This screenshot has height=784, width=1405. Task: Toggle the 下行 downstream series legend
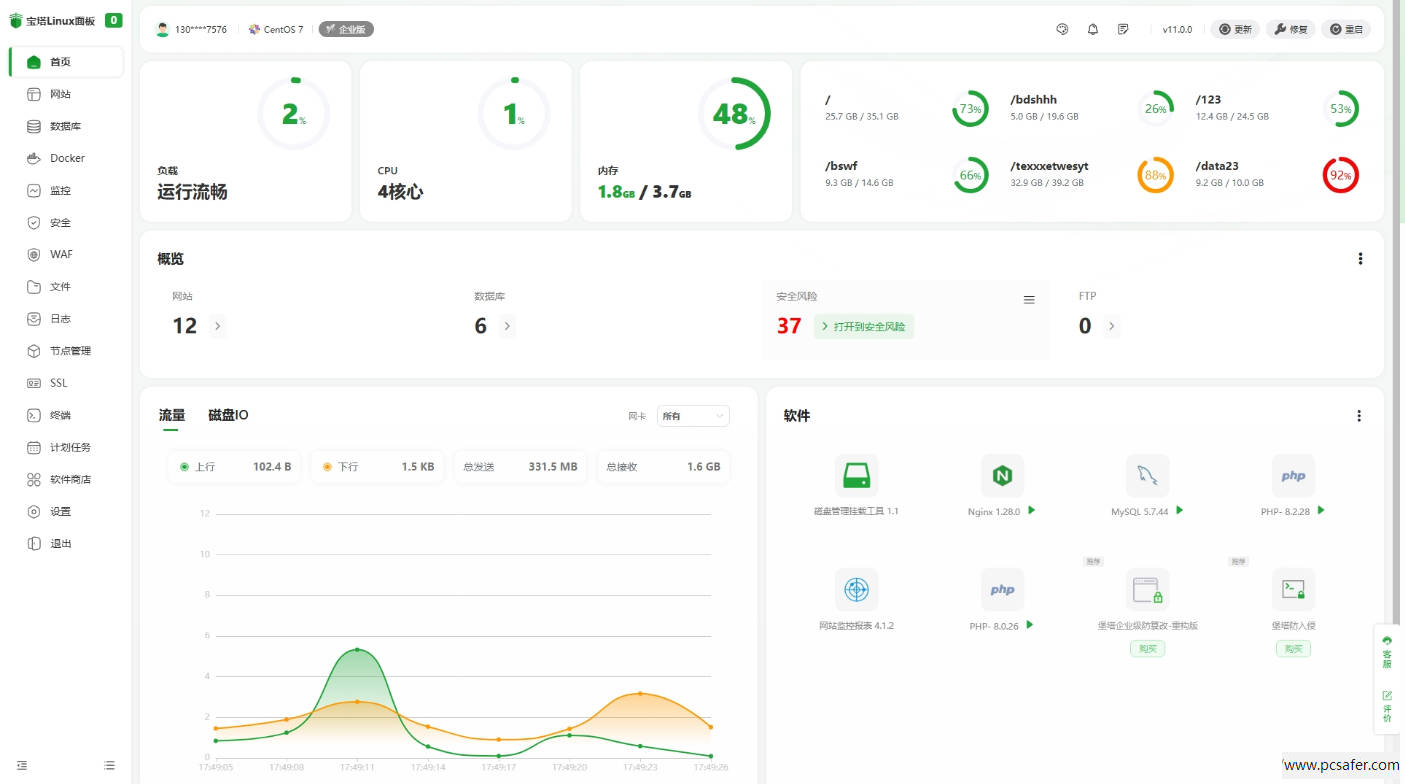339,467
